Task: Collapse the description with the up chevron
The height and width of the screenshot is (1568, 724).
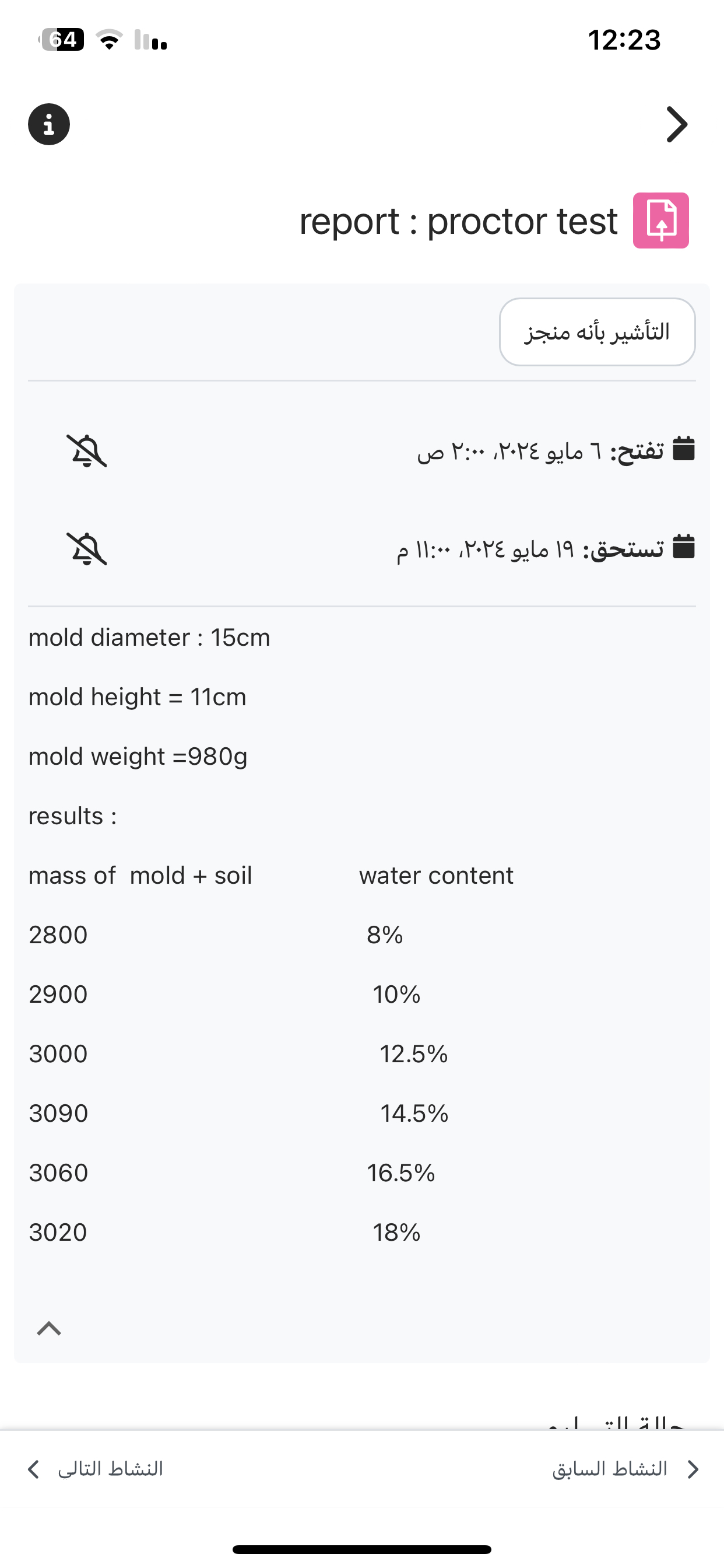Action: click(48, 1327)
